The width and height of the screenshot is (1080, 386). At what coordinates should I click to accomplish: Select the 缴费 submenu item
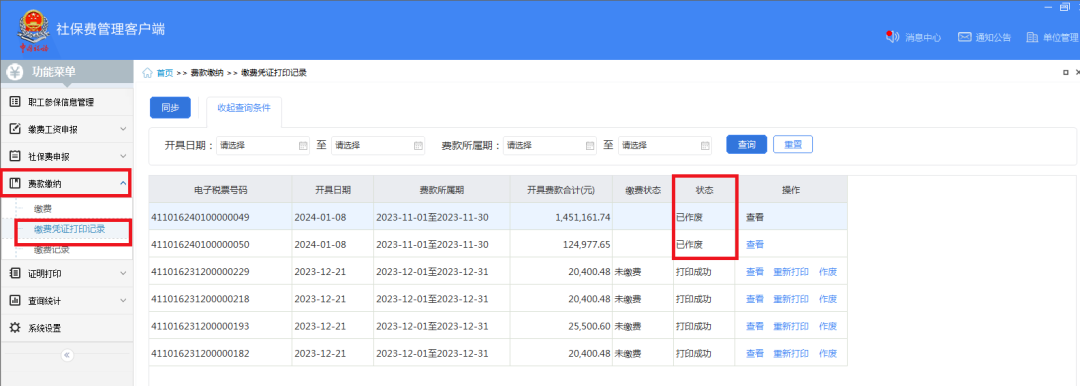coord(43,208)
